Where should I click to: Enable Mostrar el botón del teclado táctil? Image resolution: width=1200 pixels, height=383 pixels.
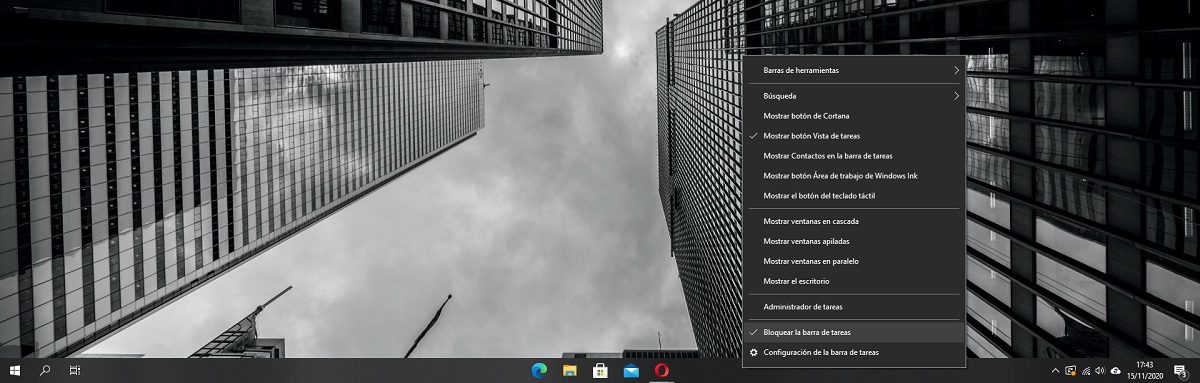pyautogui.click(x=854, y=196)
